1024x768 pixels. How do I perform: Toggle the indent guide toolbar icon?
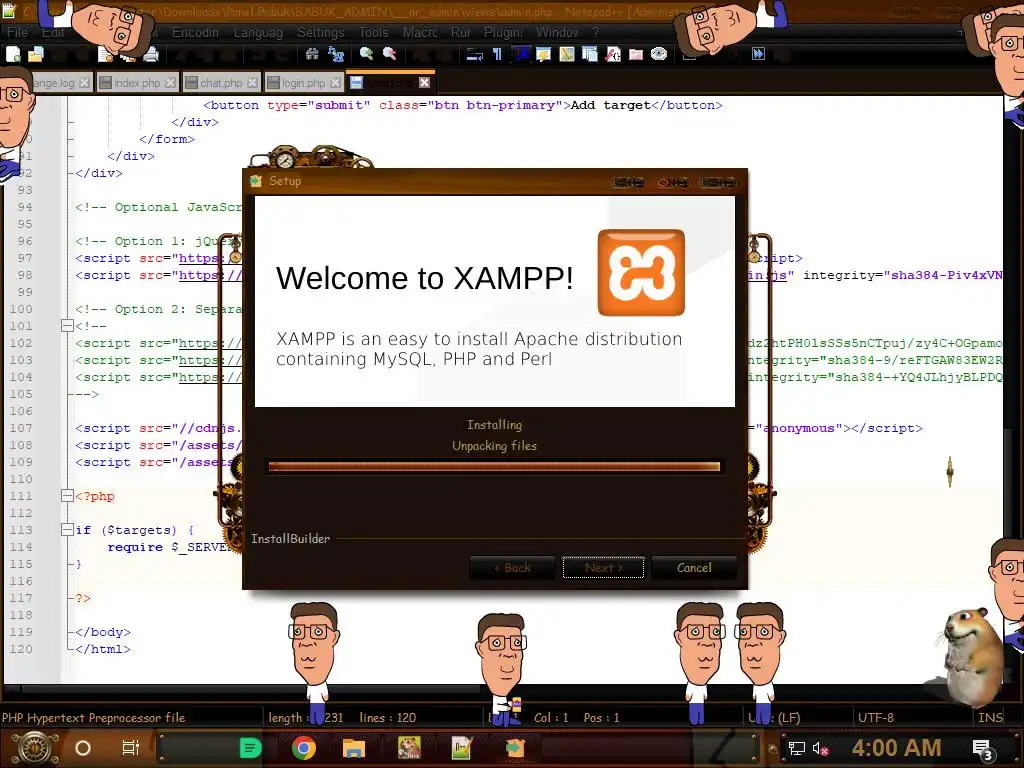(520, 54)
